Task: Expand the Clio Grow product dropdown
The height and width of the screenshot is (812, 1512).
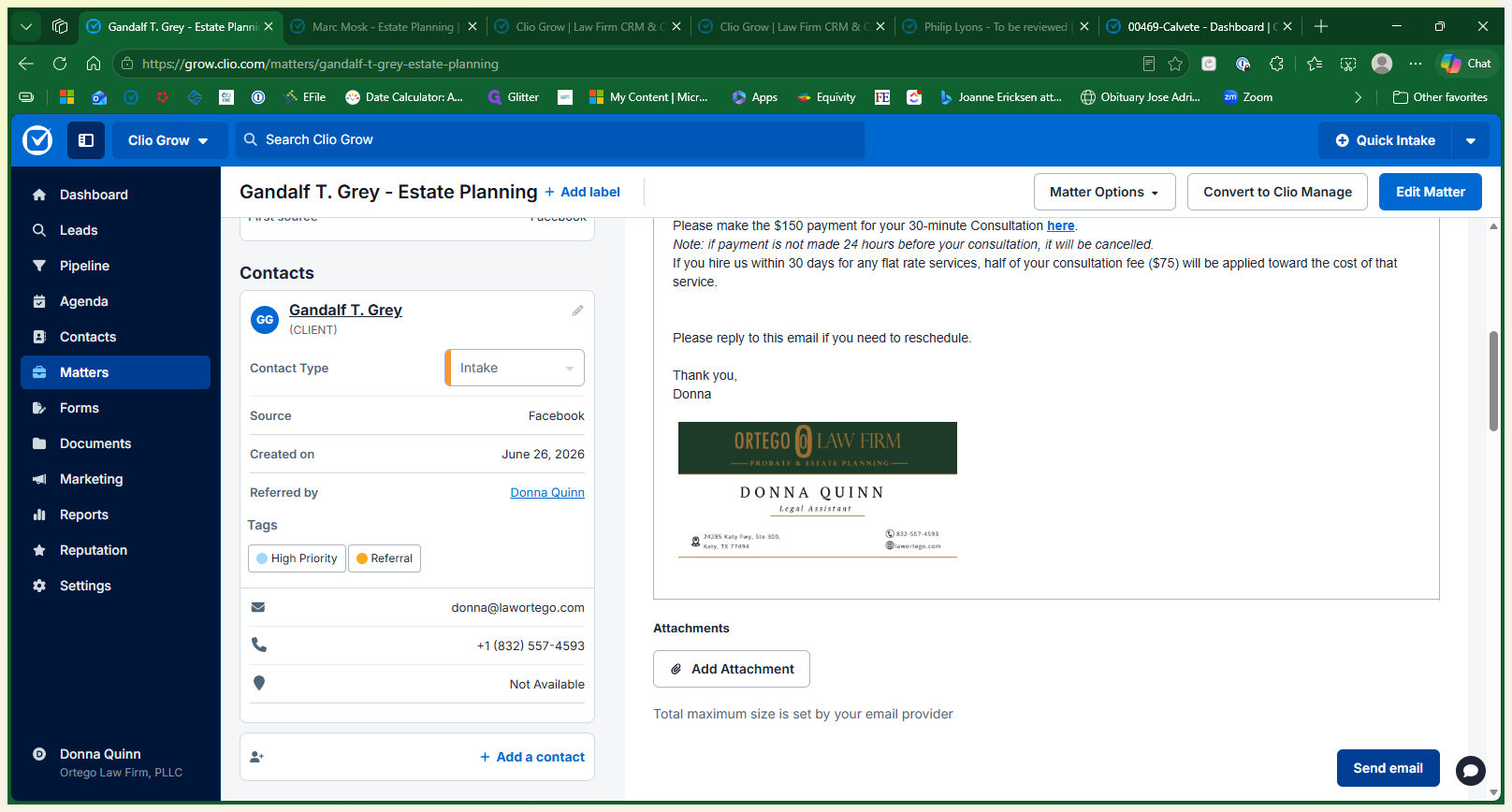Action: (x=169, y=140)
